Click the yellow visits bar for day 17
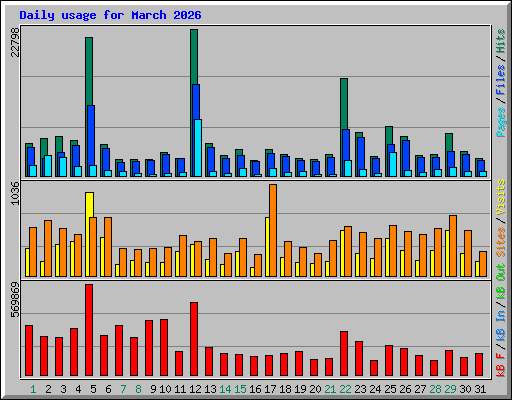Screen dimensions: 512x400 coord(267,247)
